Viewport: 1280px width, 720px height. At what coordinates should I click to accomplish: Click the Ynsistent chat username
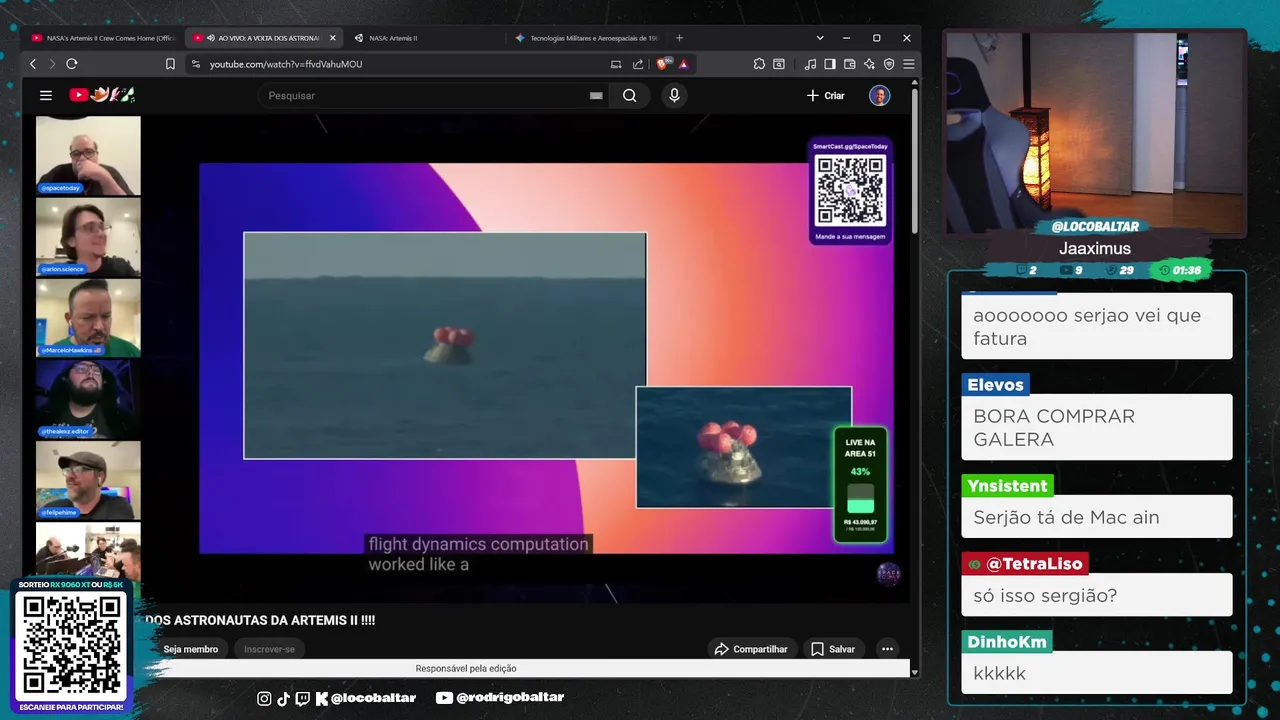1007,486
